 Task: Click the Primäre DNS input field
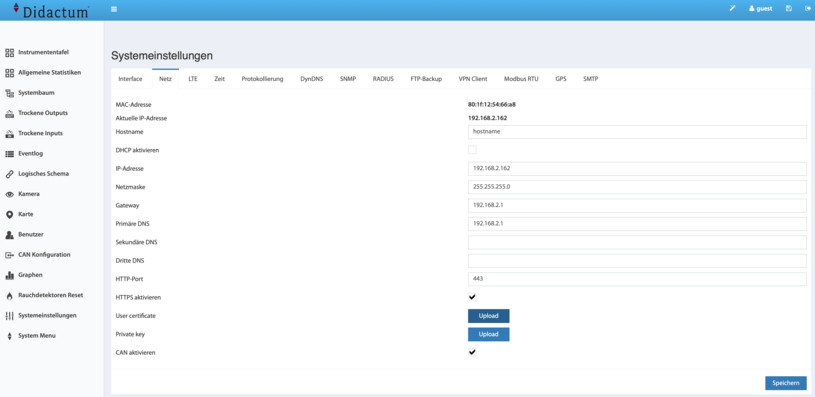tap(637, 224)
